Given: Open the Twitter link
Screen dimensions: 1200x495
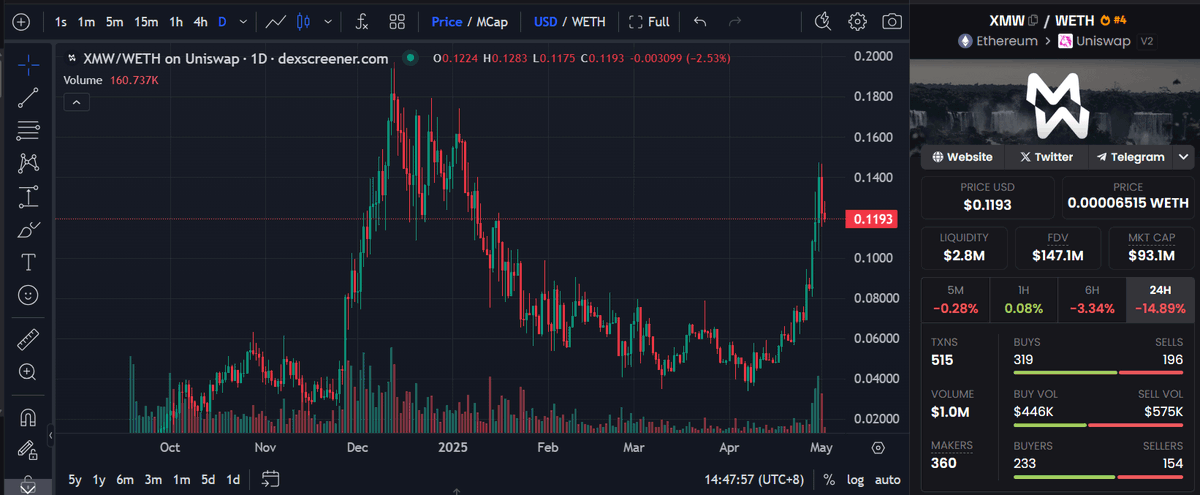Looking at the screenshot, I should [x=1046, y=157].
